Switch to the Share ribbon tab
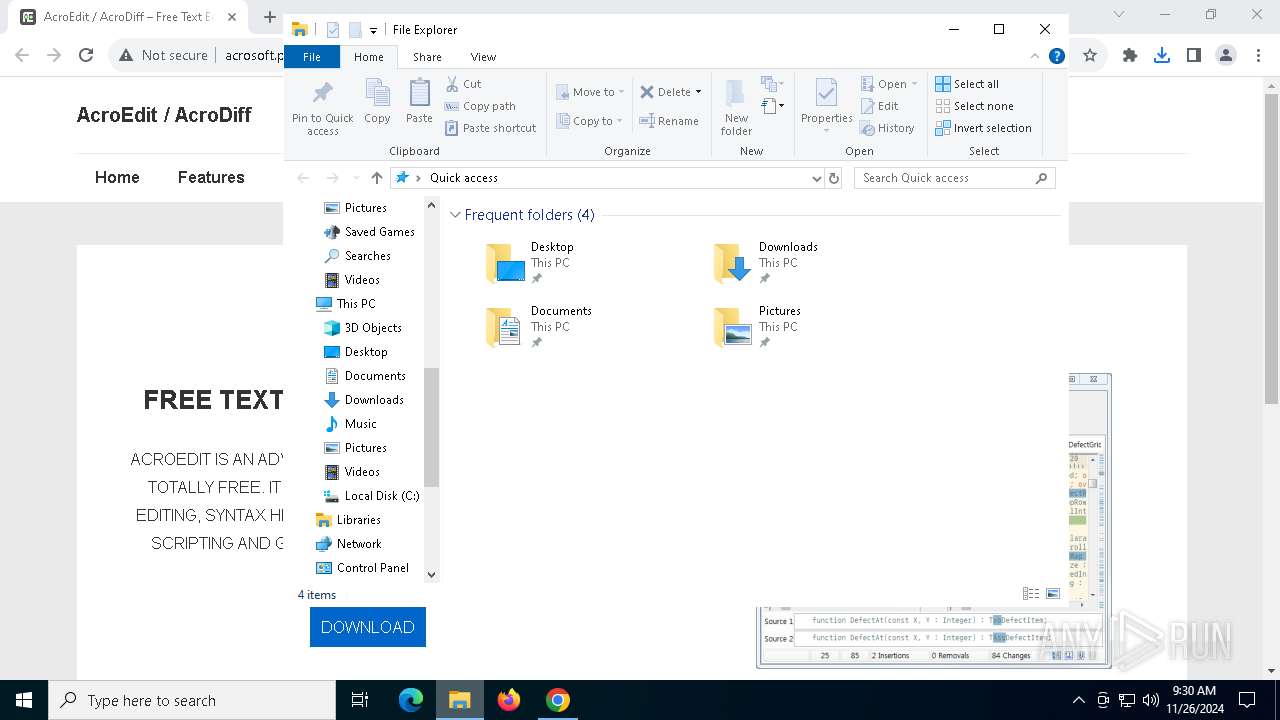The height and width of the screenshot is (720, 1280). click(427, 57)
